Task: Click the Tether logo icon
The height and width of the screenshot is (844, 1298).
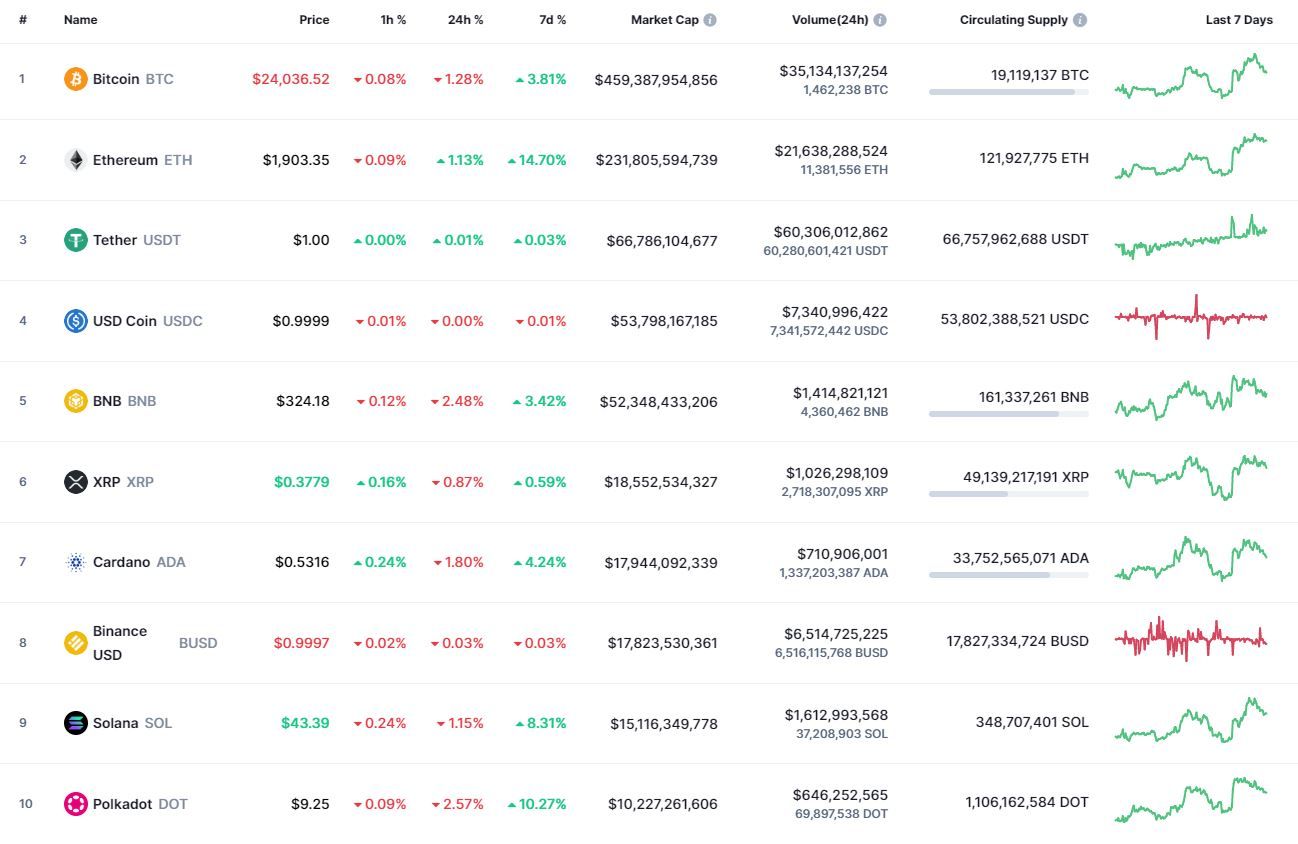Action: point(76,240)
